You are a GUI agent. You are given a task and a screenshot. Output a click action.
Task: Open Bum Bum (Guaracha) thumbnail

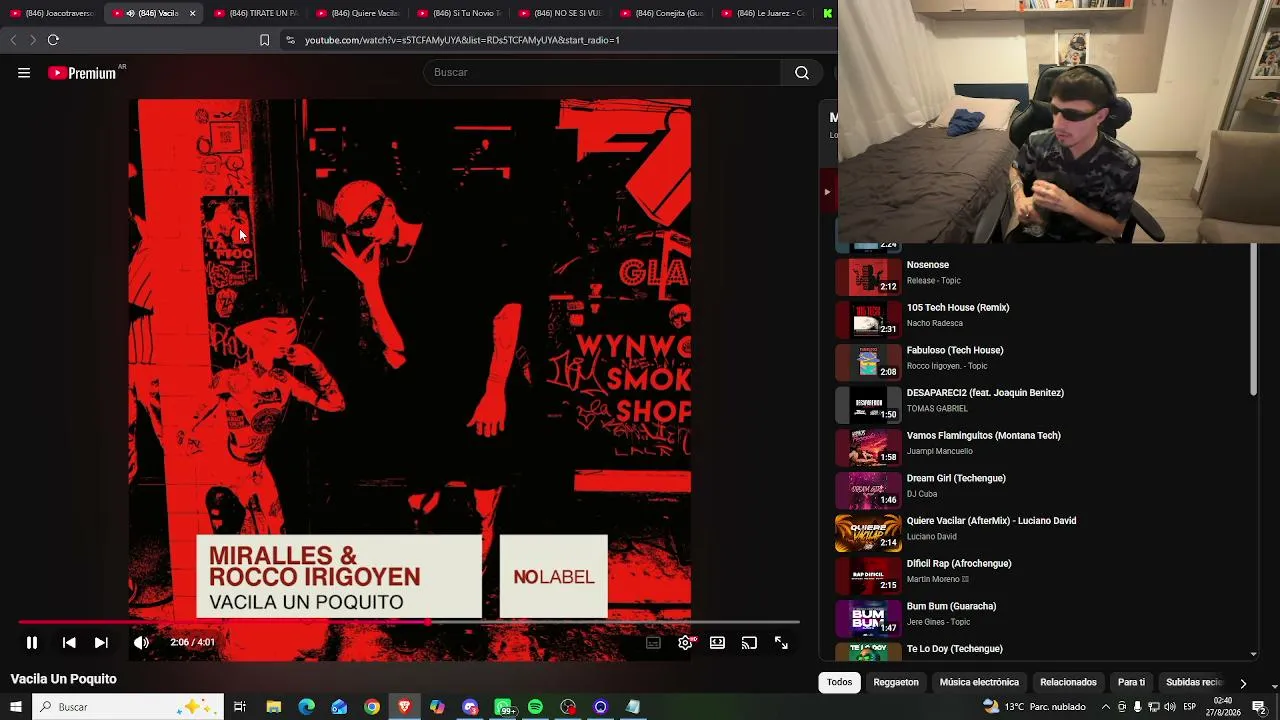(868, 617)
